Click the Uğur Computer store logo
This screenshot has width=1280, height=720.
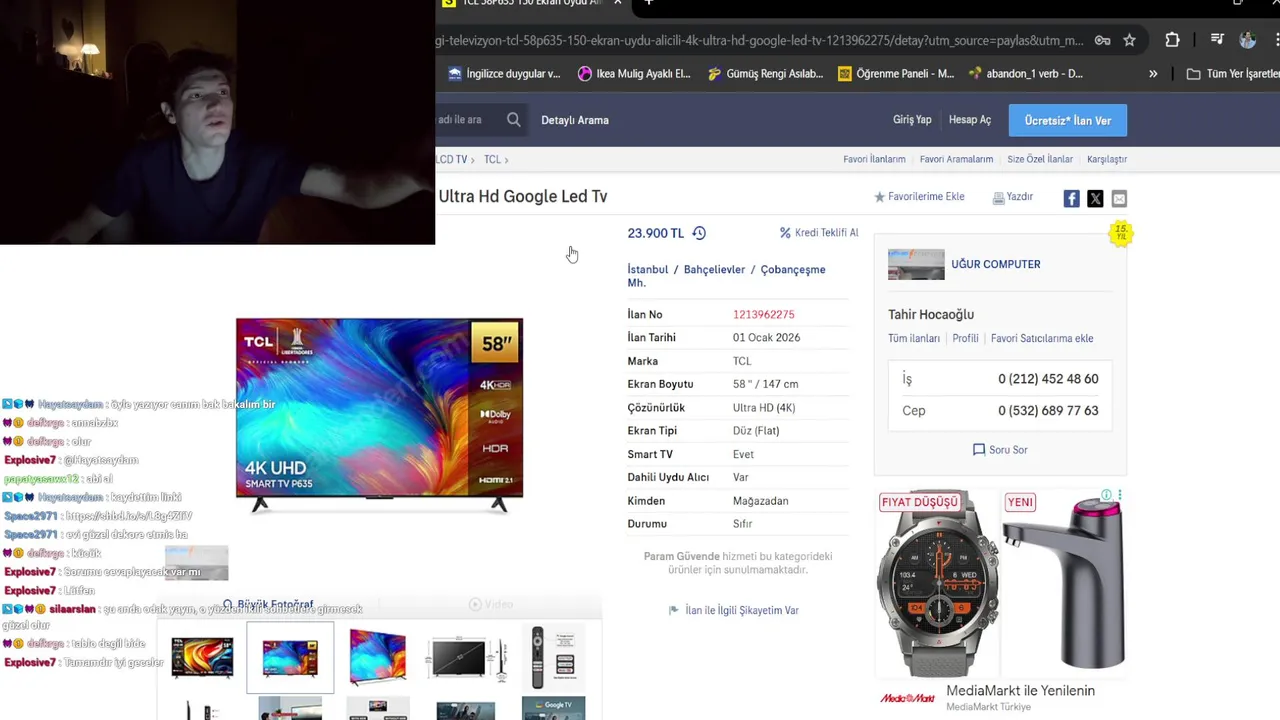pos(916,264)
